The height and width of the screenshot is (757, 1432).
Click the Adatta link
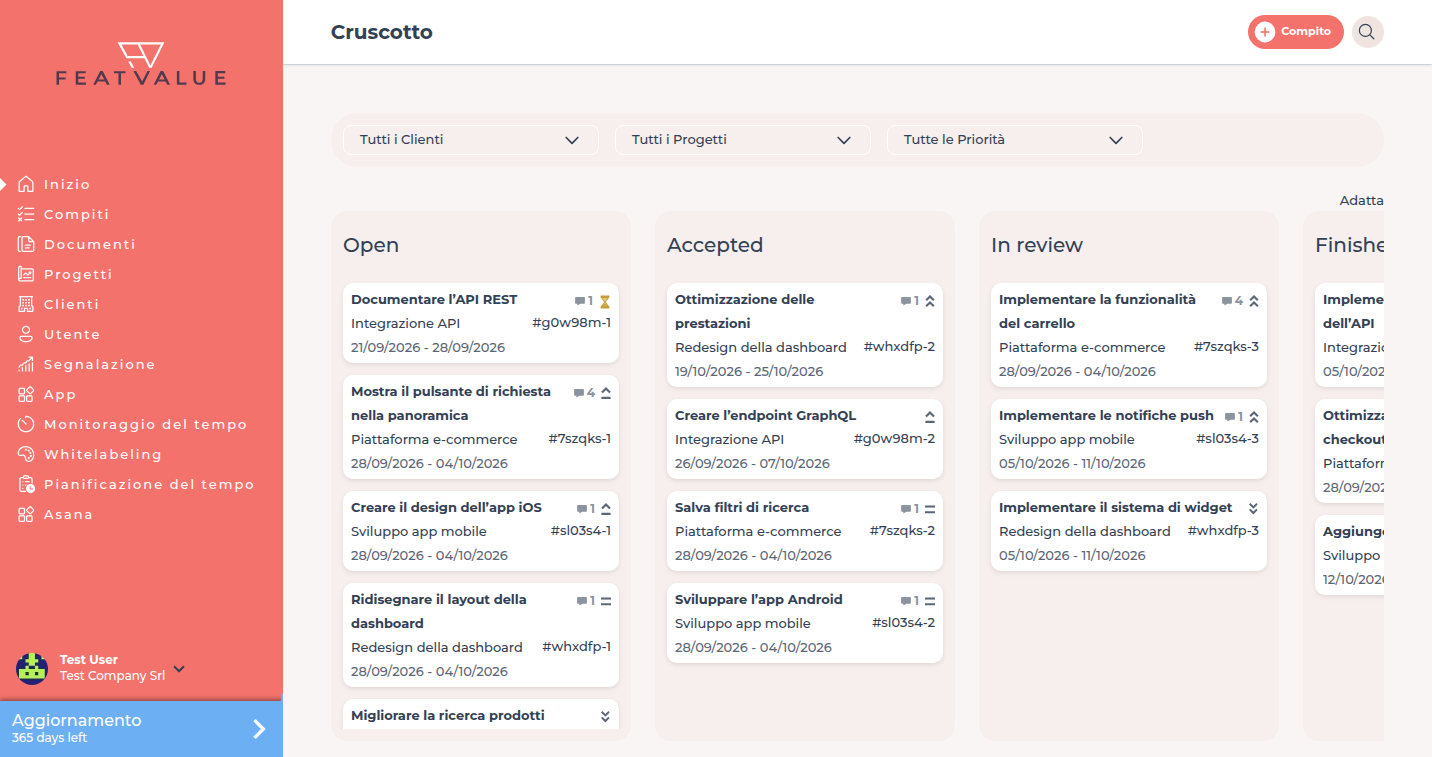1361,201
